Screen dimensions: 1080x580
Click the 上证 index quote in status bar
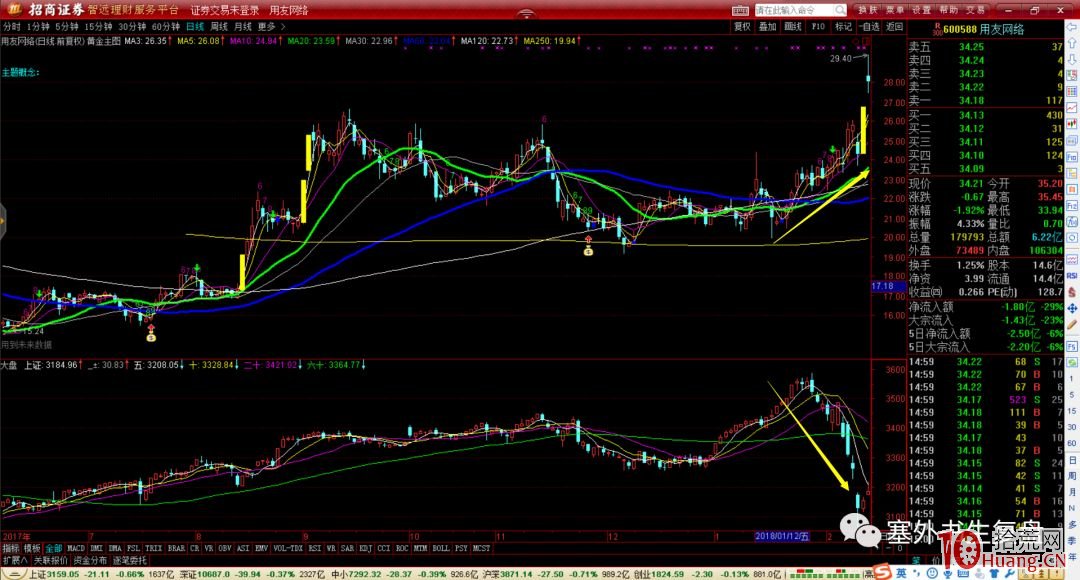[x=102, y=574]
